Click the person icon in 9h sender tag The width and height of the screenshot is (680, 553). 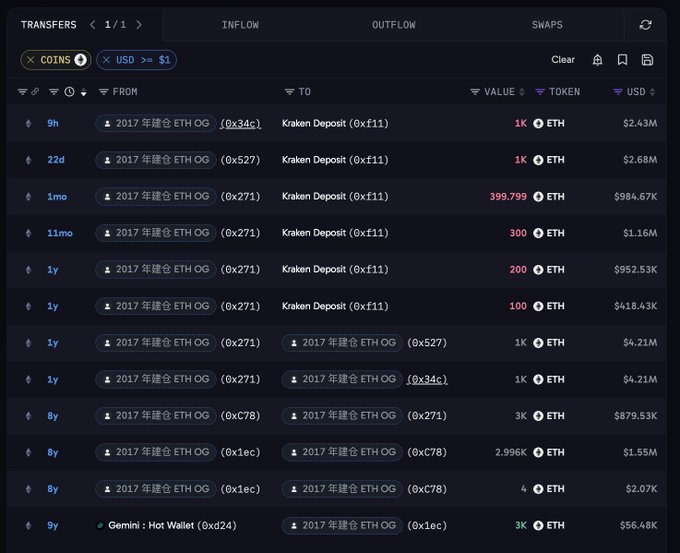tap(107, 124)
